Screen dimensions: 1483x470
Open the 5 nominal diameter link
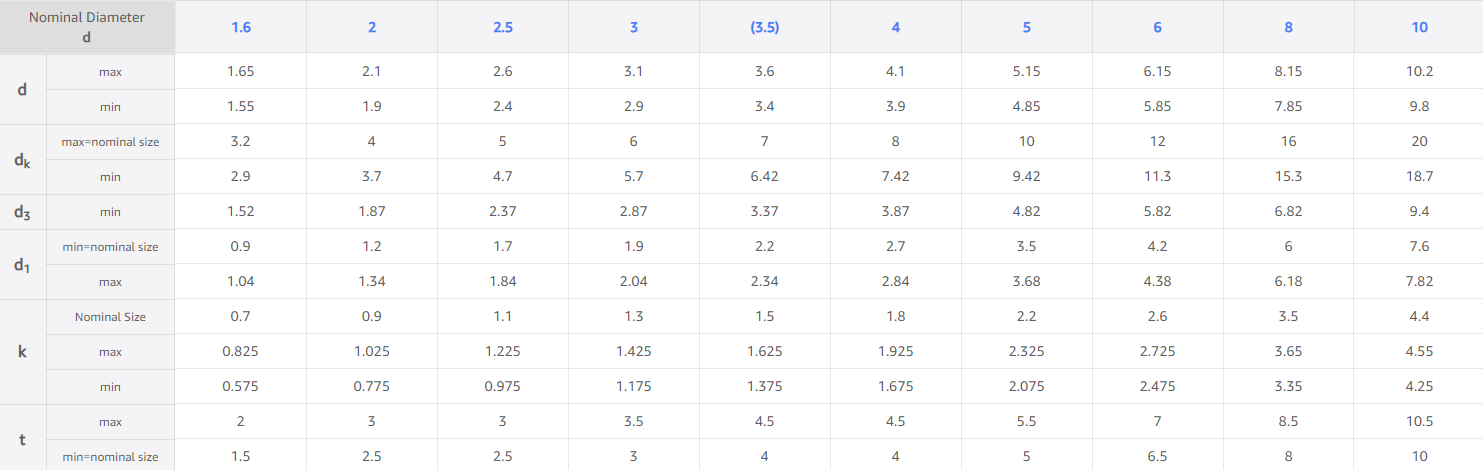1027,27
